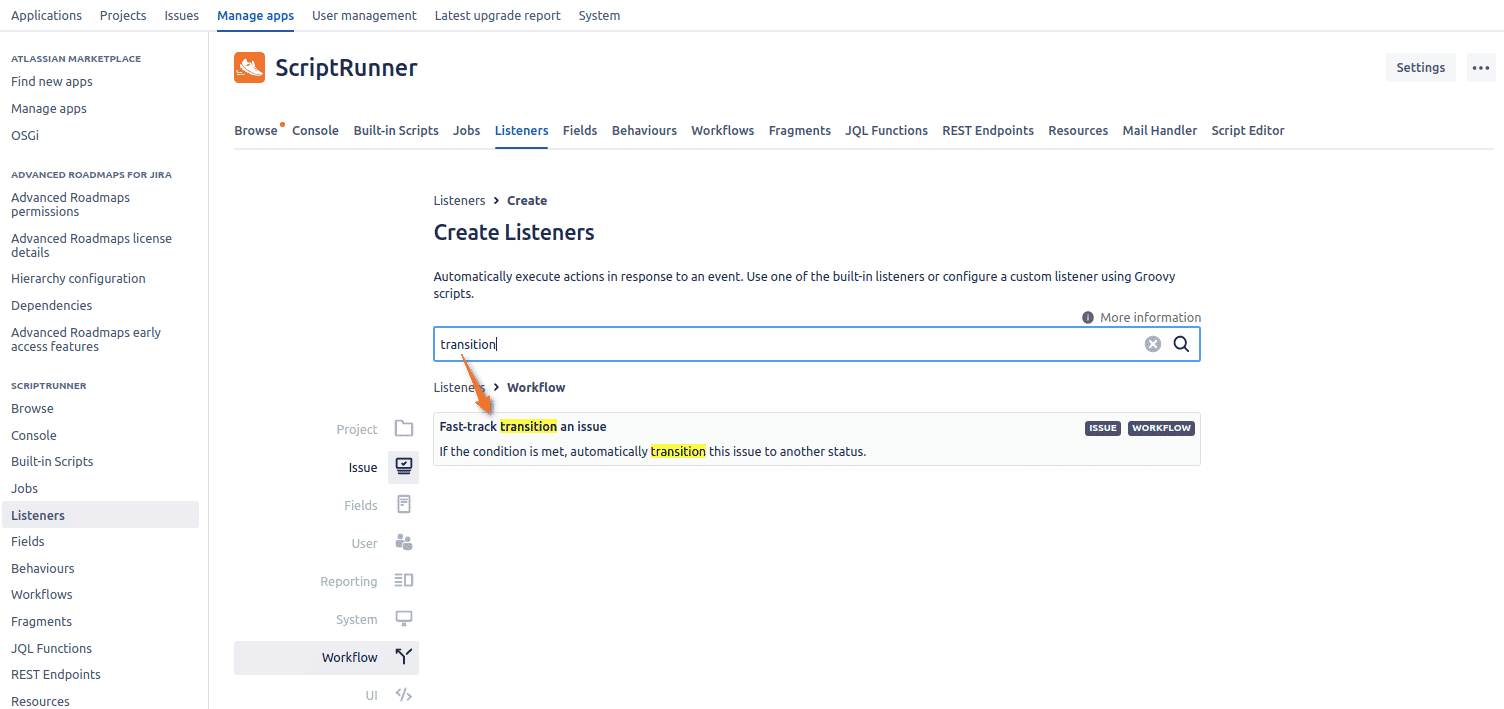Open Built-in Scripts in sidebar

coord(52,462)
